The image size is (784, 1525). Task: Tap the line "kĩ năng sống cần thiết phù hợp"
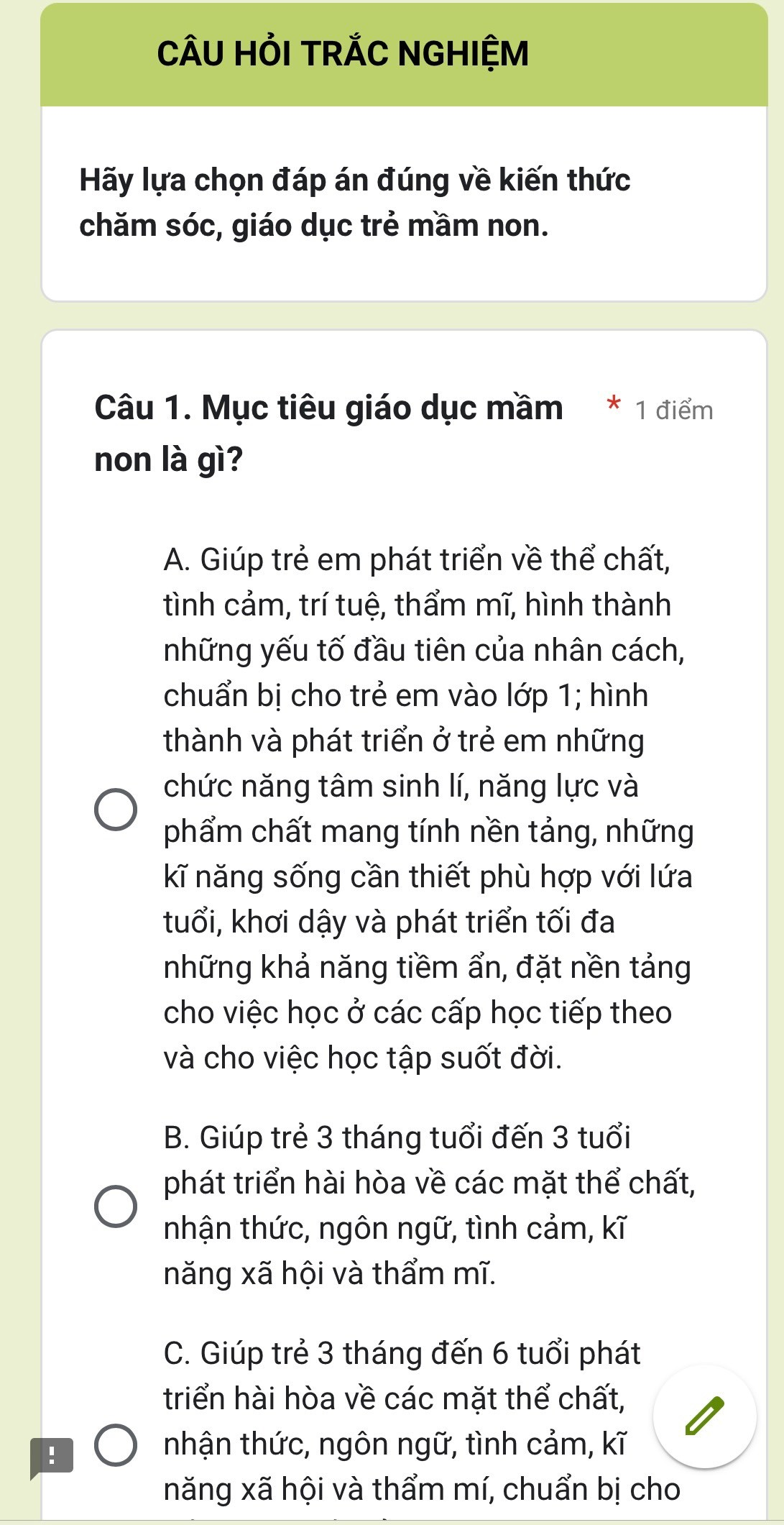428,876
